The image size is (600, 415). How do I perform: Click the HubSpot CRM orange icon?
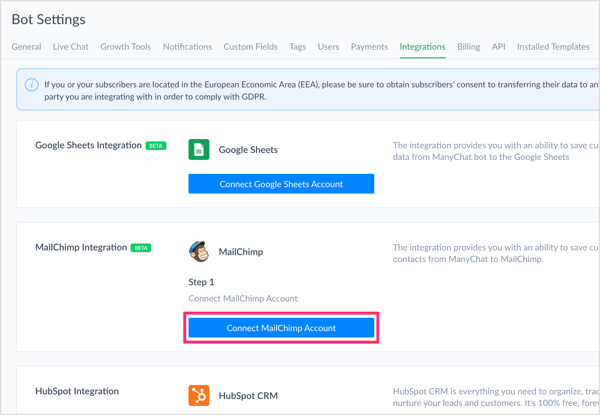(199, 395)
